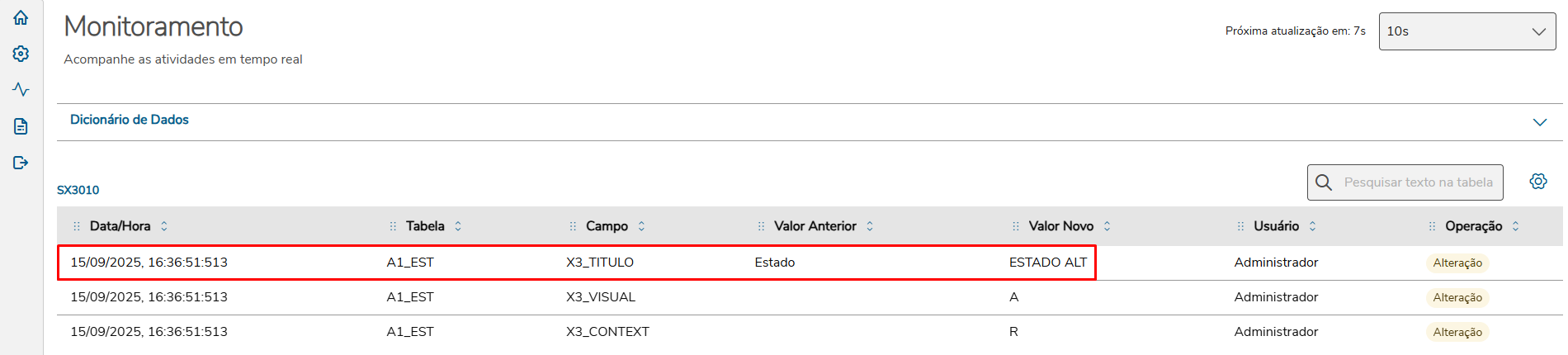1568x355 pixels.
Task: Click the SX3010 table link
Action: [78, 190]
